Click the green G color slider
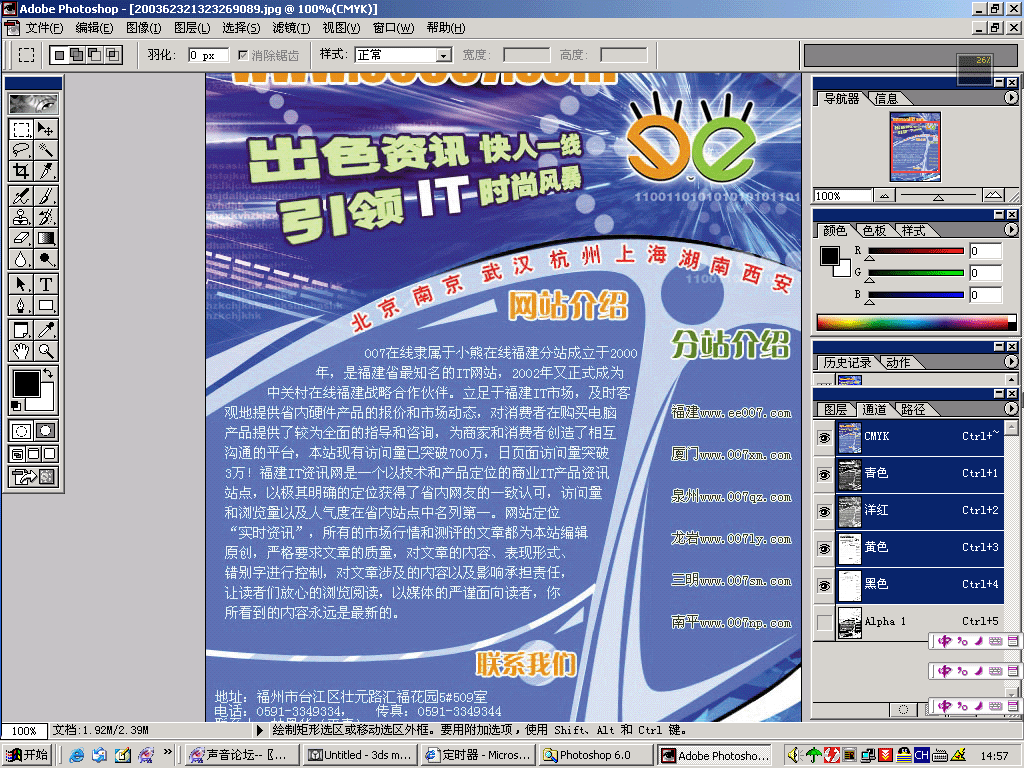Screen dimensions: 1024x768 pyautogui.click(x=916, y=273)
